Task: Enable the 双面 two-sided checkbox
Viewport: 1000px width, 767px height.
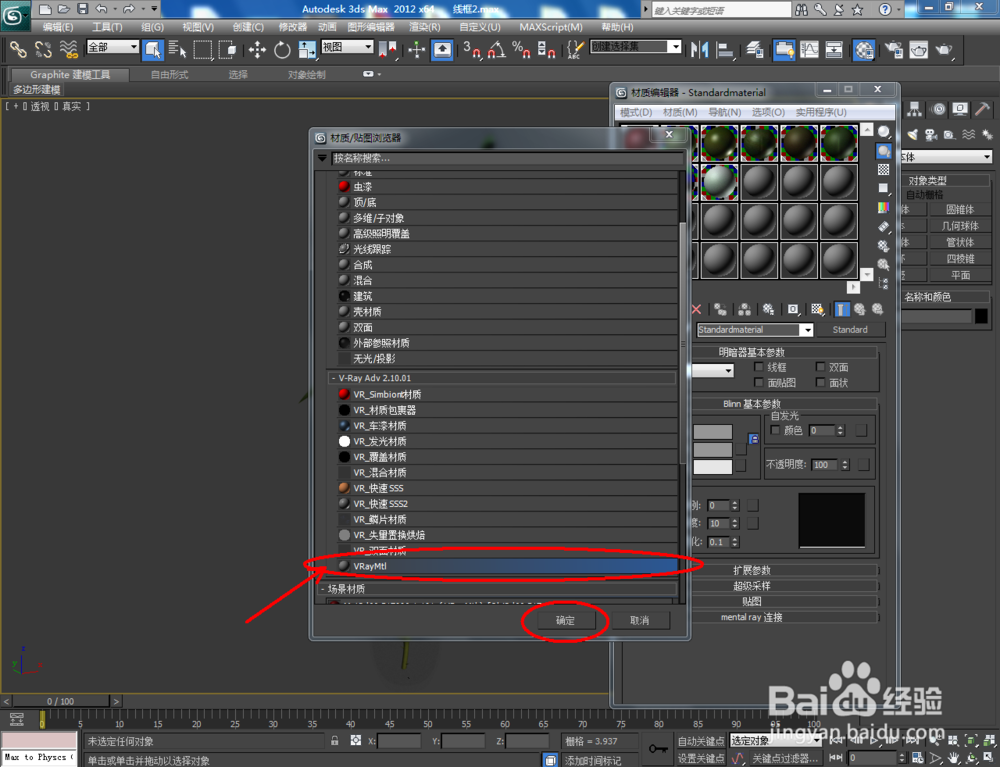Action: (x=820, y=367)
